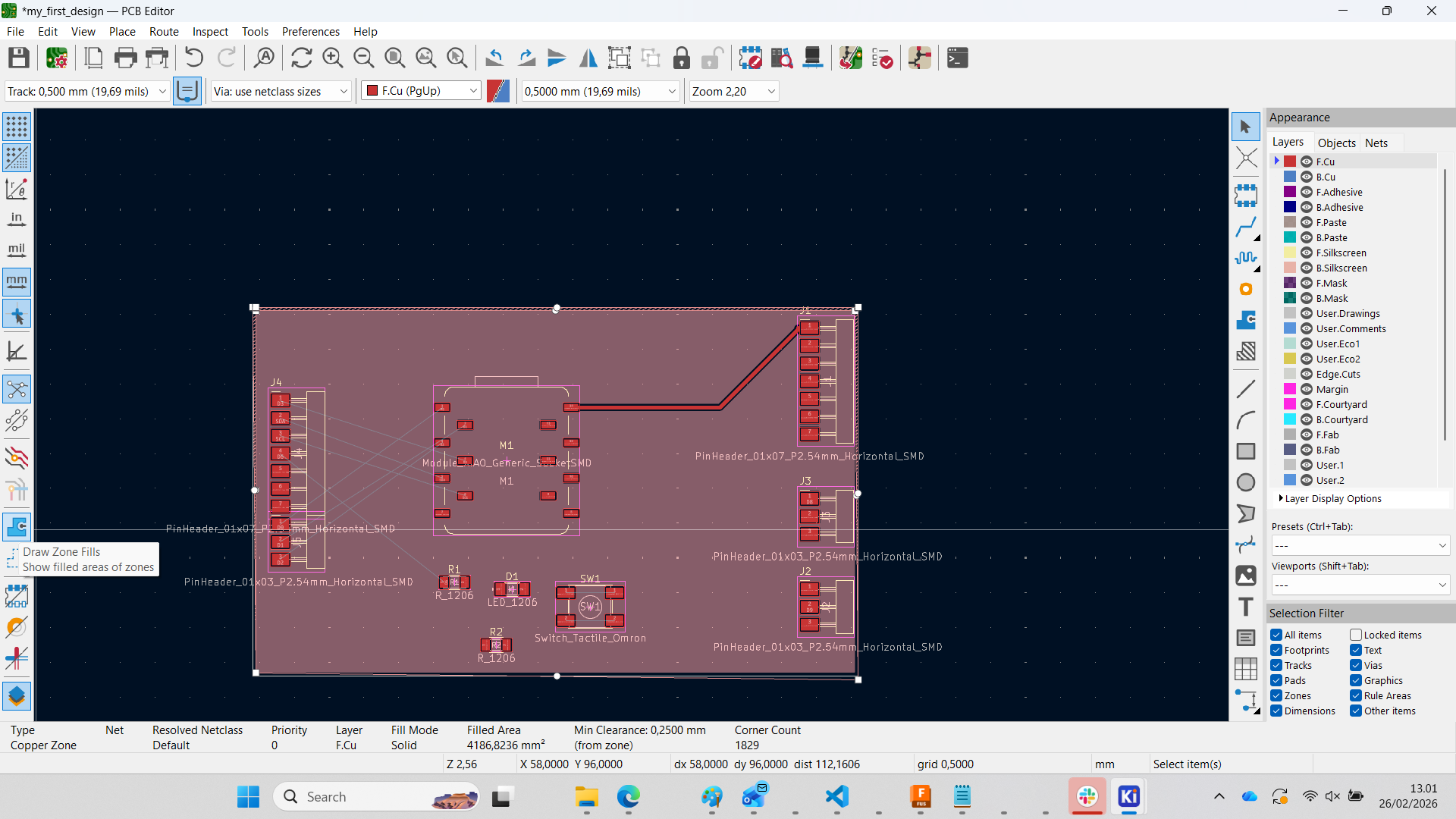This screenshot has width=1456, height=819.
Task: Open Slack from the taskbar
Action: (1087, 797)
